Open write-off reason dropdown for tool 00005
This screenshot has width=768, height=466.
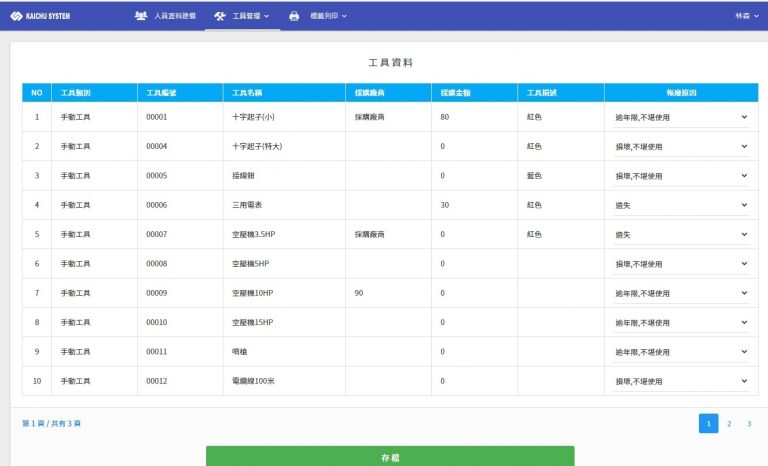(x=681, y=176)
